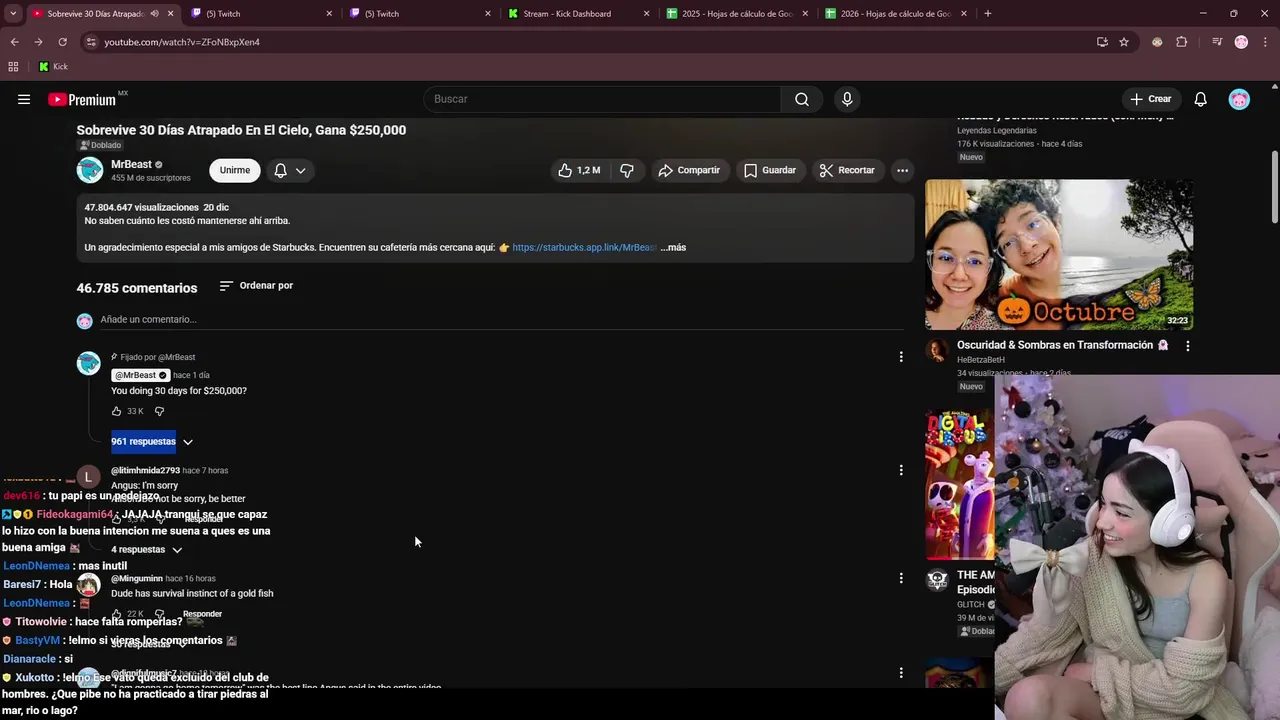This screenshot has height=720, width=1280.
Task: Open the Digital Circus video thumbnail
Action: click(960, 485)
